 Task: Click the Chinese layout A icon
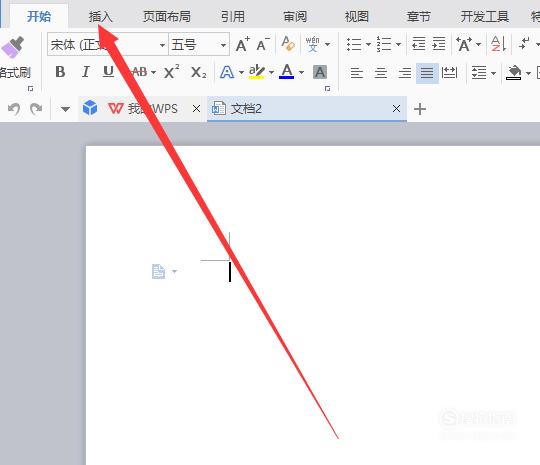pyautogui.click(x=464, y=44)
